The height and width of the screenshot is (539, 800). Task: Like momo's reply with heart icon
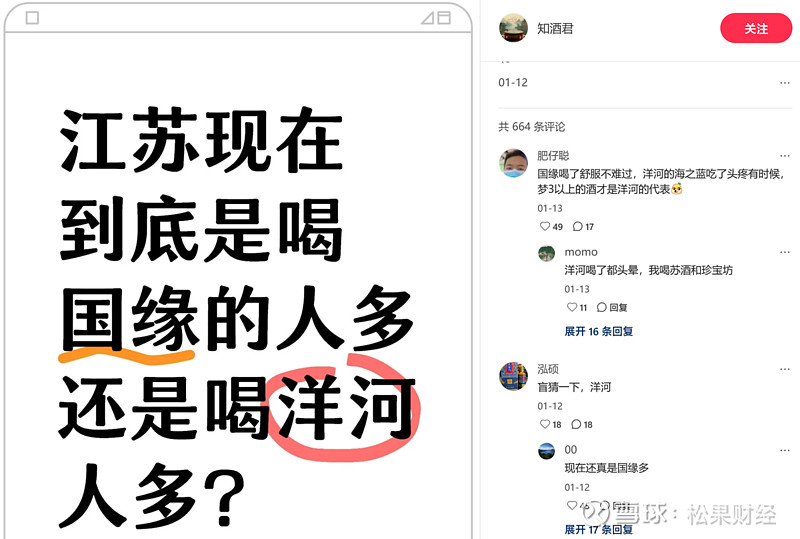[x=572, y=307]
